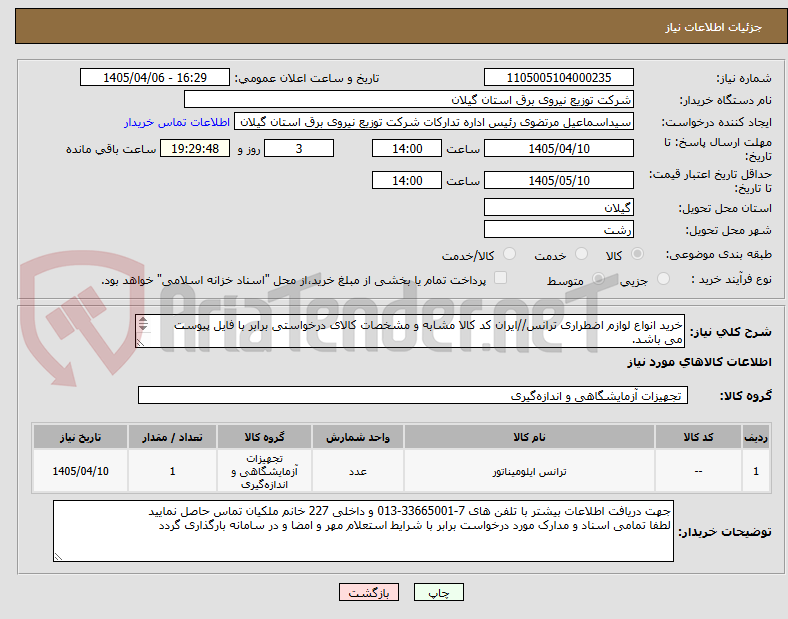Viewport: 788px width, 619px height.
Task: Click the scroll stepper in description box
Action: click(143, 324)
